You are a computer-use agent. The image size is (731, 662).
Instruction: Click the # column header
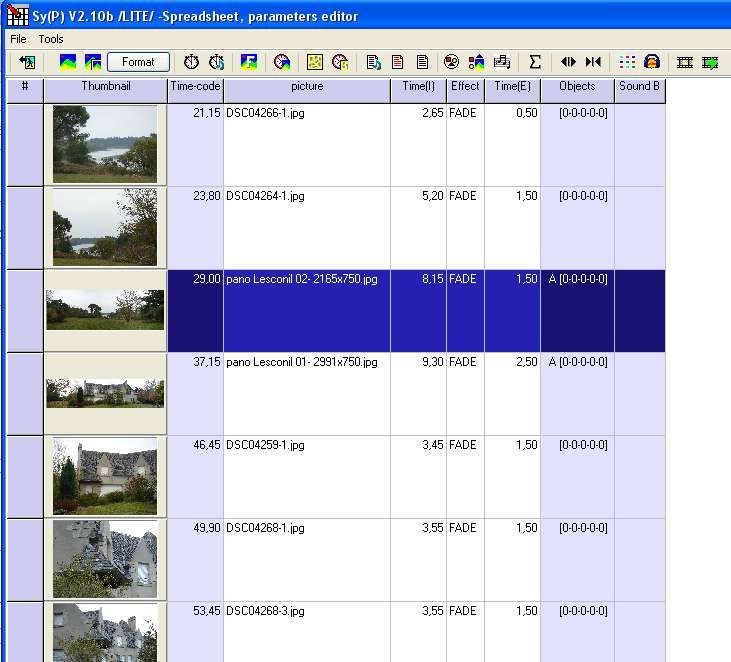pos(25,90)
